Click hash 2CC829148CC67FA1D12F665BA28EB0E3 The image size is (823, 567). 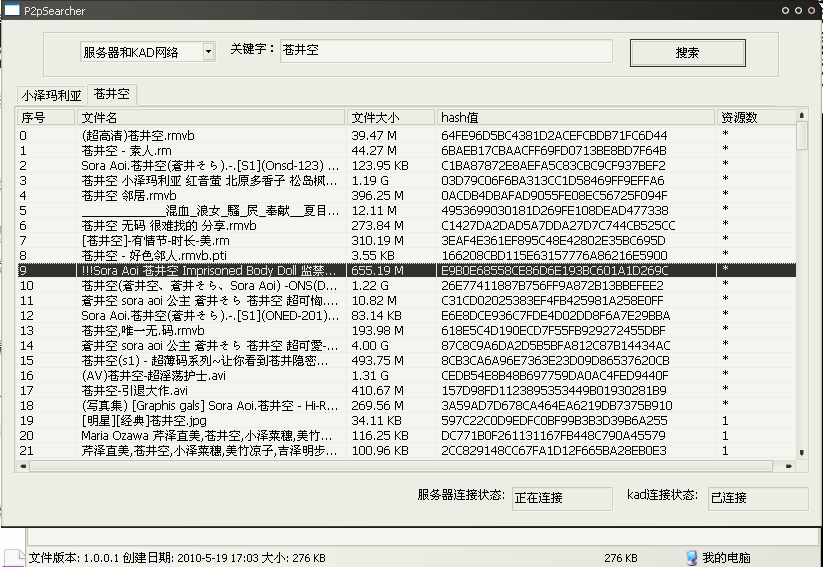[554, 450]
